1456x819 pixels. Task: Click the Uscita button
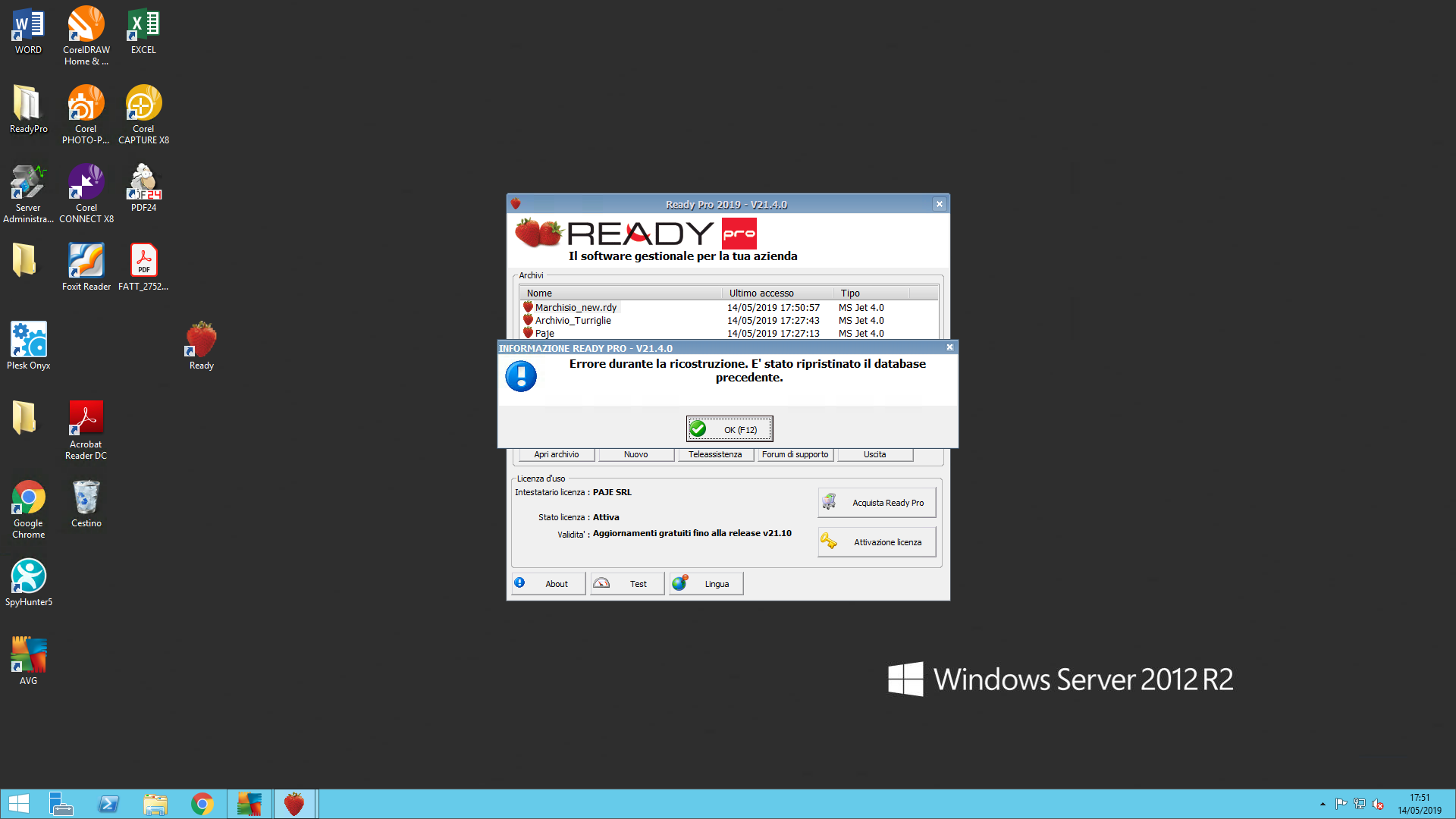pos(874,454)
